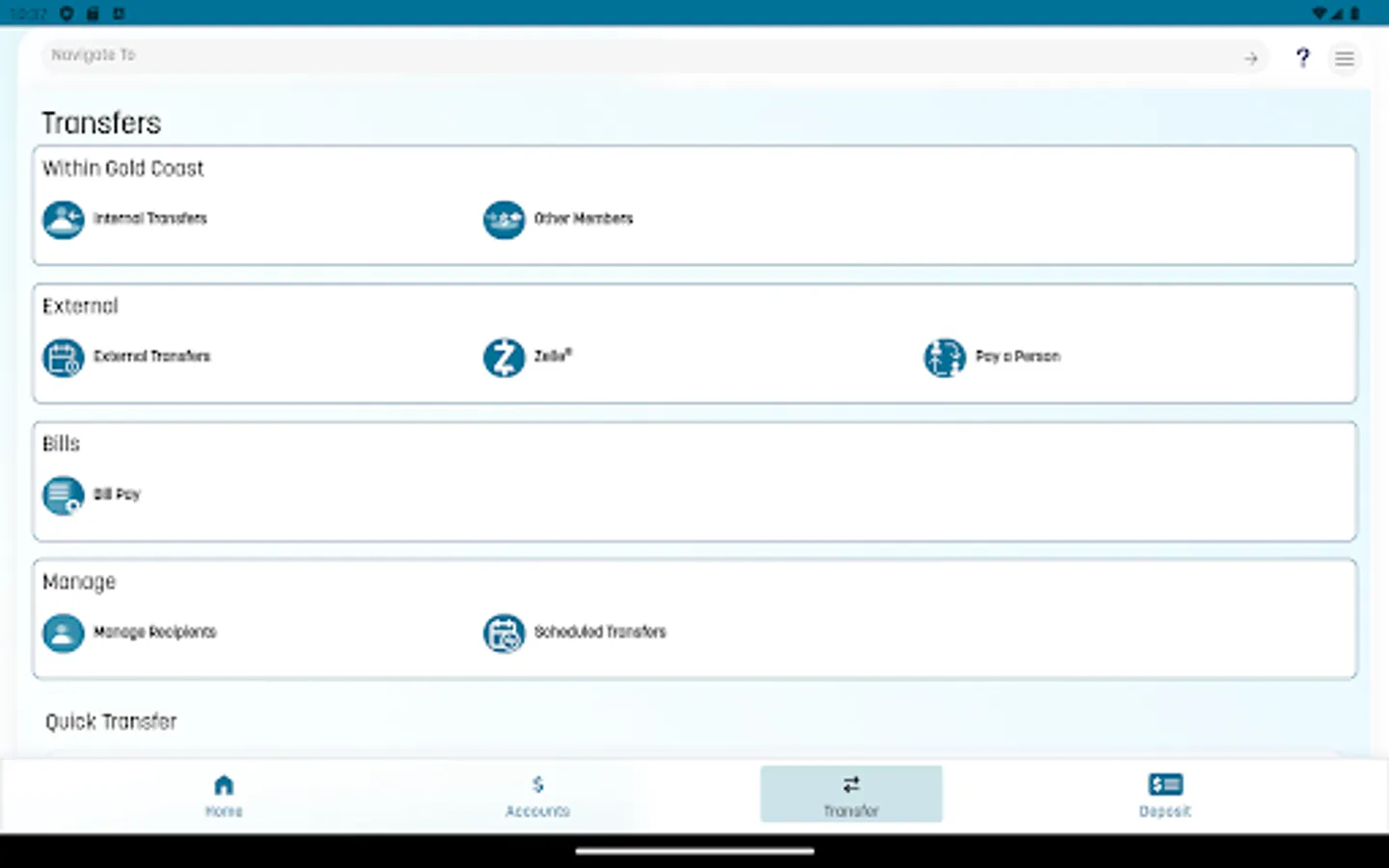Open Internal Transfers
The width and height of the screenshot is (1389, 868).
click(x=63, y=219)
